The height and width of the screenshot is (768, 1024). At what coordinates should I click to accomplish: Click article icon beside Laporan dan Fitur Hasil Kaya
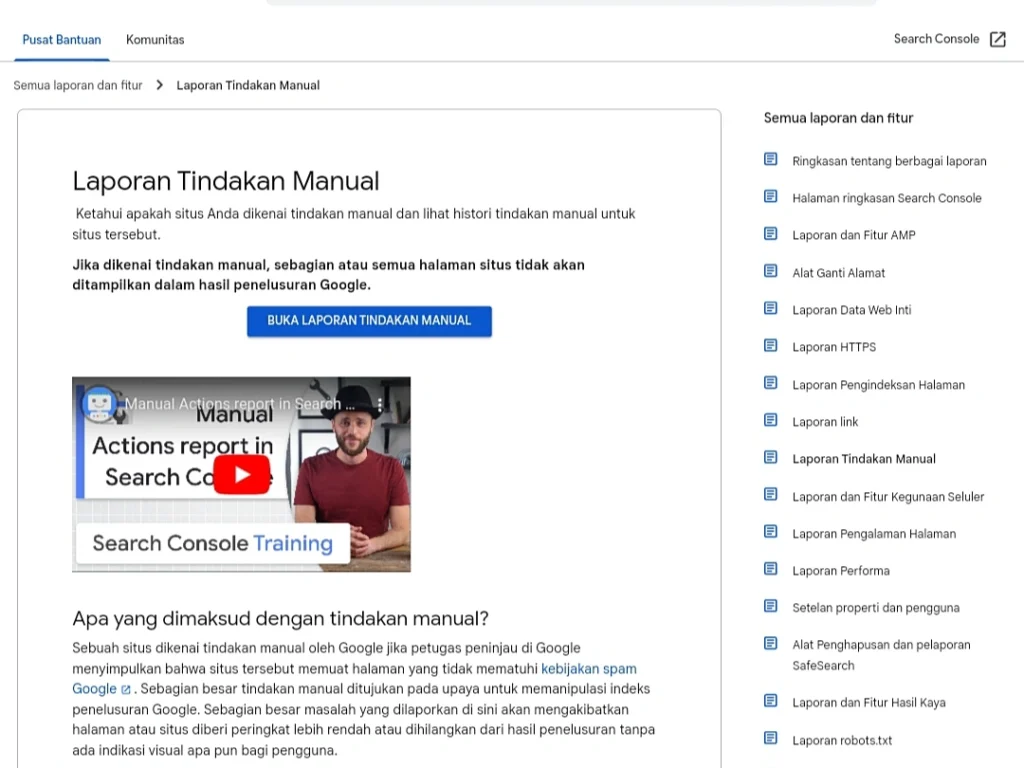click(771, 701)
